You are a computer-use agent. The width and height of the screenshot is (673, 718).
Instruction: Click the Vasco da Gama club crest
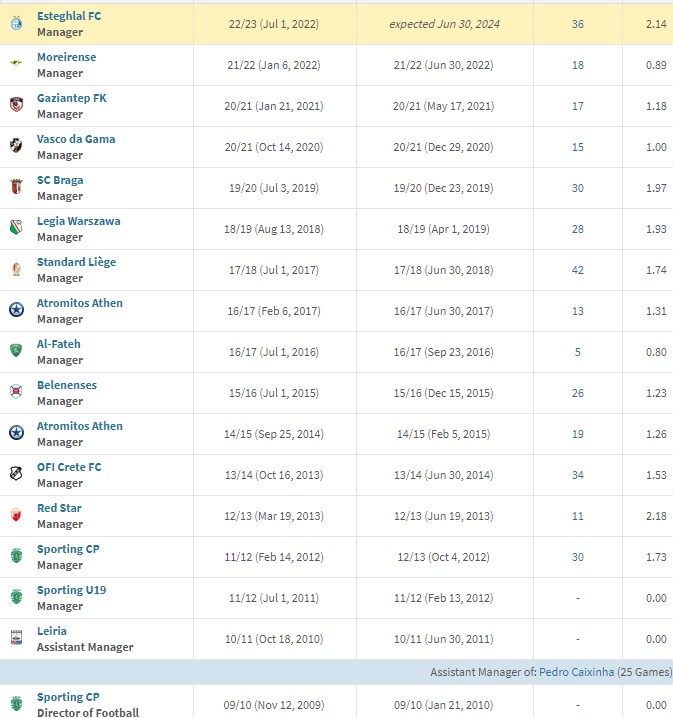[16, 146]
